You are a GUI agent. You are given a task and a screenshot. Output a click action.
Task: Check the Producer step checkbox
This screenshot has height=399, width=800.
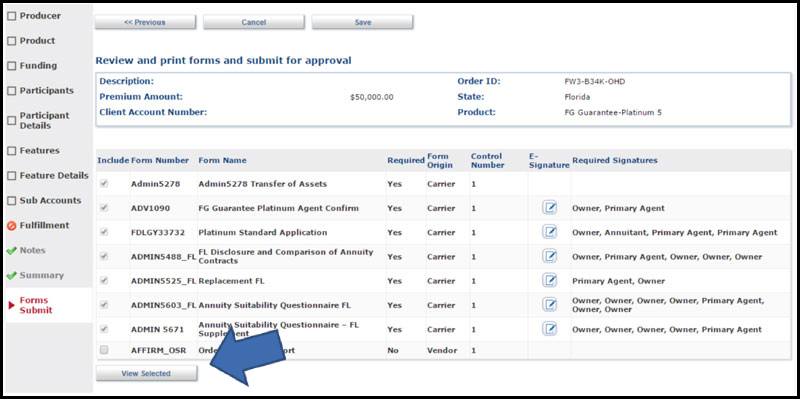tap(11, 16)
